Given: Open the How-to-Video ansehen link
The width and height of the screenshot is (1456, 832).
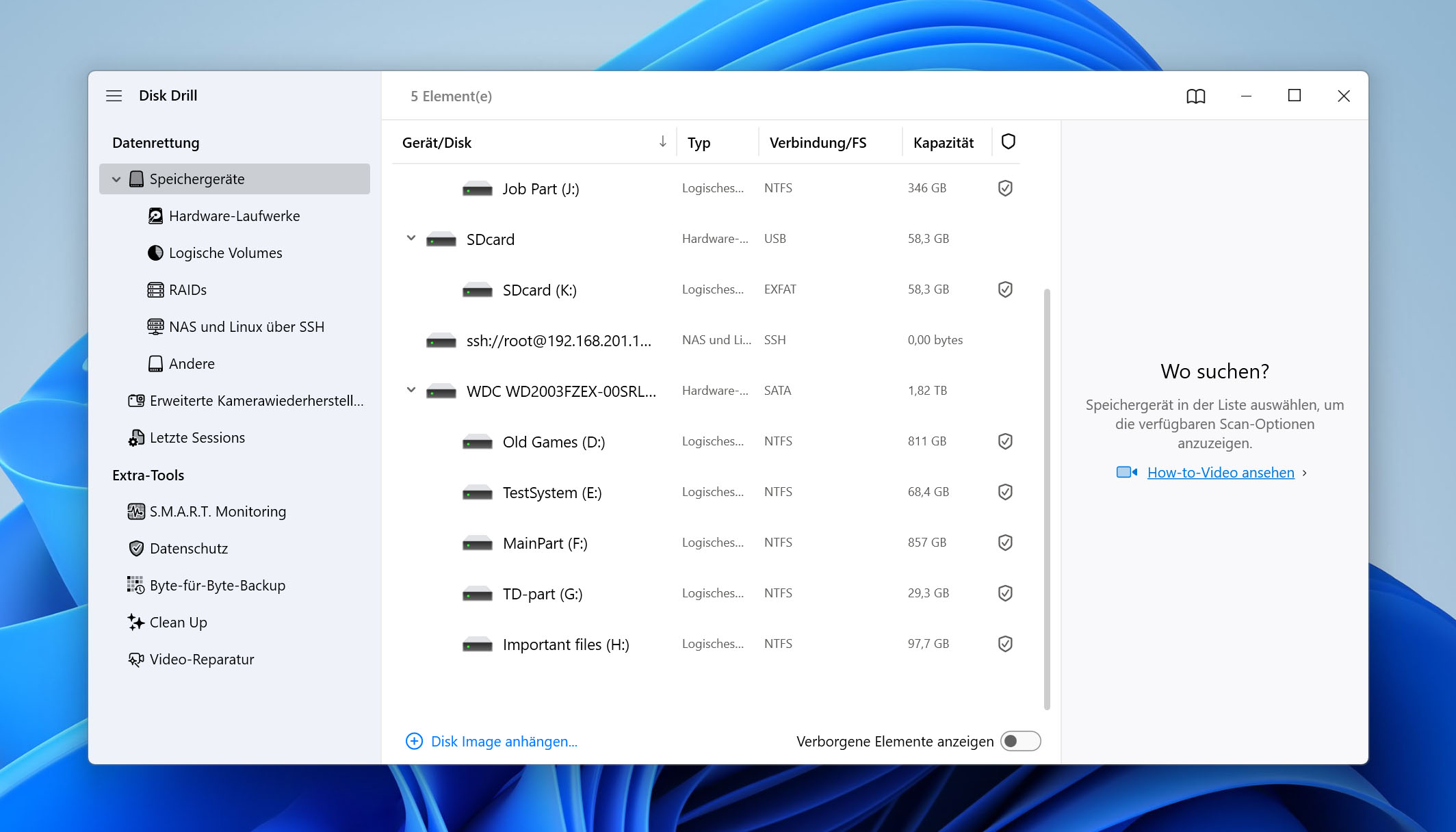Looking at the screenshot, I should 1221,473.
